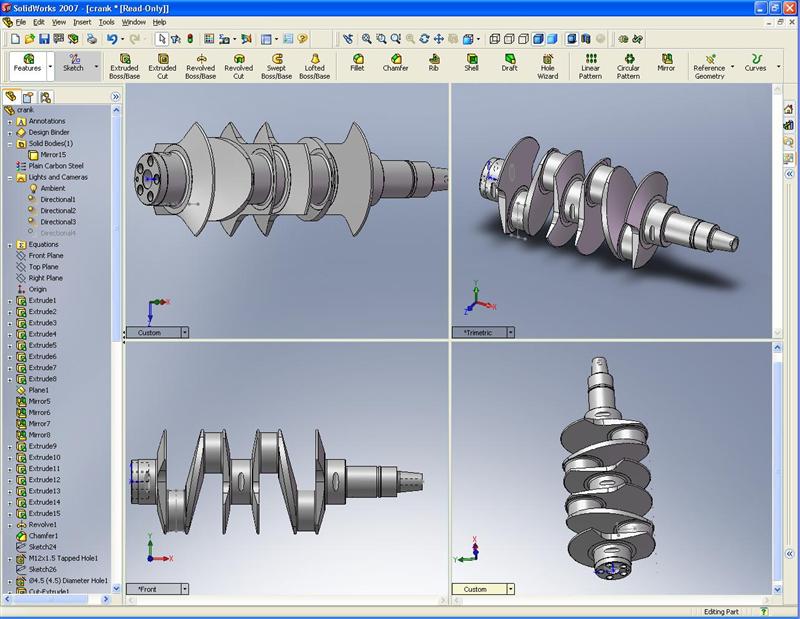Choose the Chamfer tool
800x619 pixels.
(395, 63)
